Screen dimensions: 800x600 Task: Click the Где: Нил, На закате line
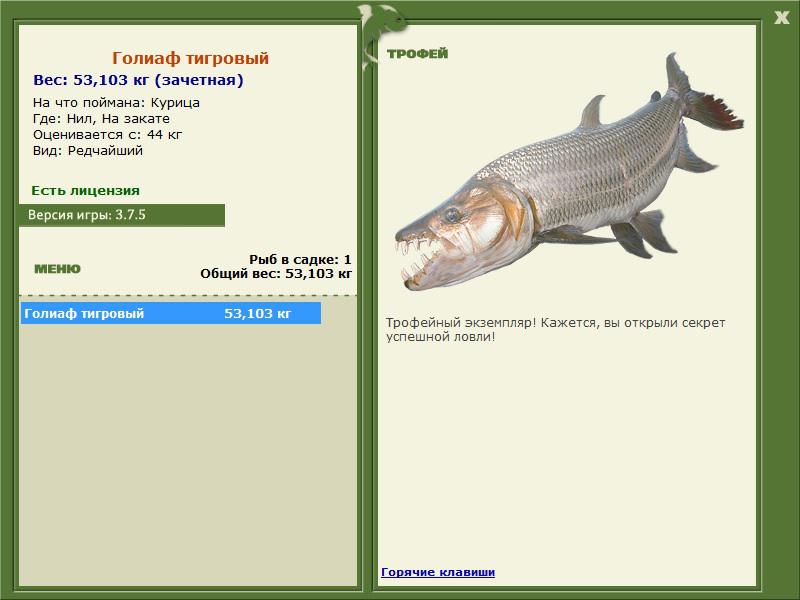coord(101,118)
